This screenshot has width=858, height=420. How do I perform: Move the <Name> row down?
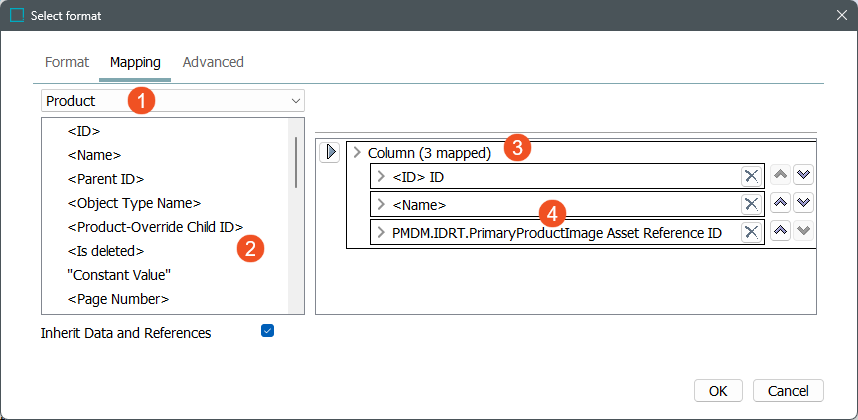pos(802,203)
